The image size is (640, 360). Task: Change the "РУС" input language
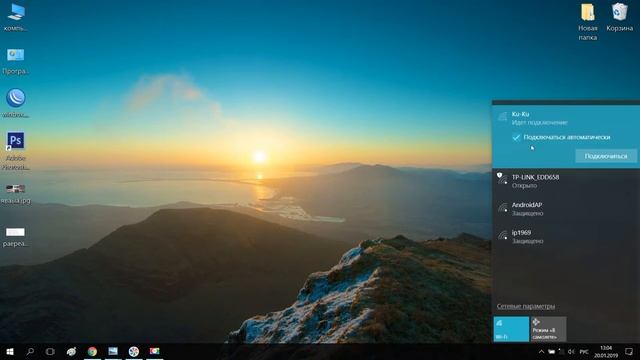point(584,352)
